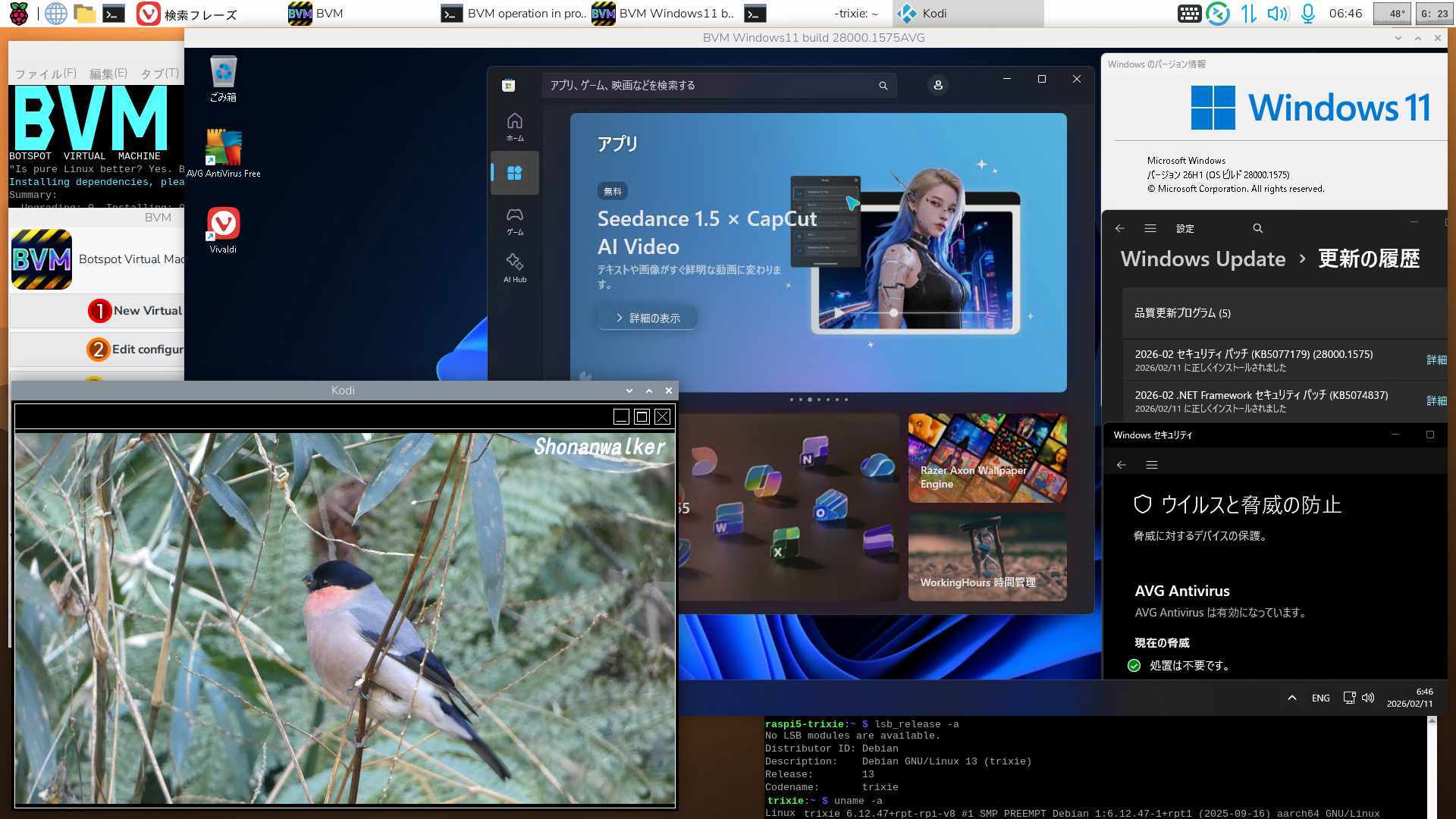
Task: Click the Store app search field
Action: (709, 86)
